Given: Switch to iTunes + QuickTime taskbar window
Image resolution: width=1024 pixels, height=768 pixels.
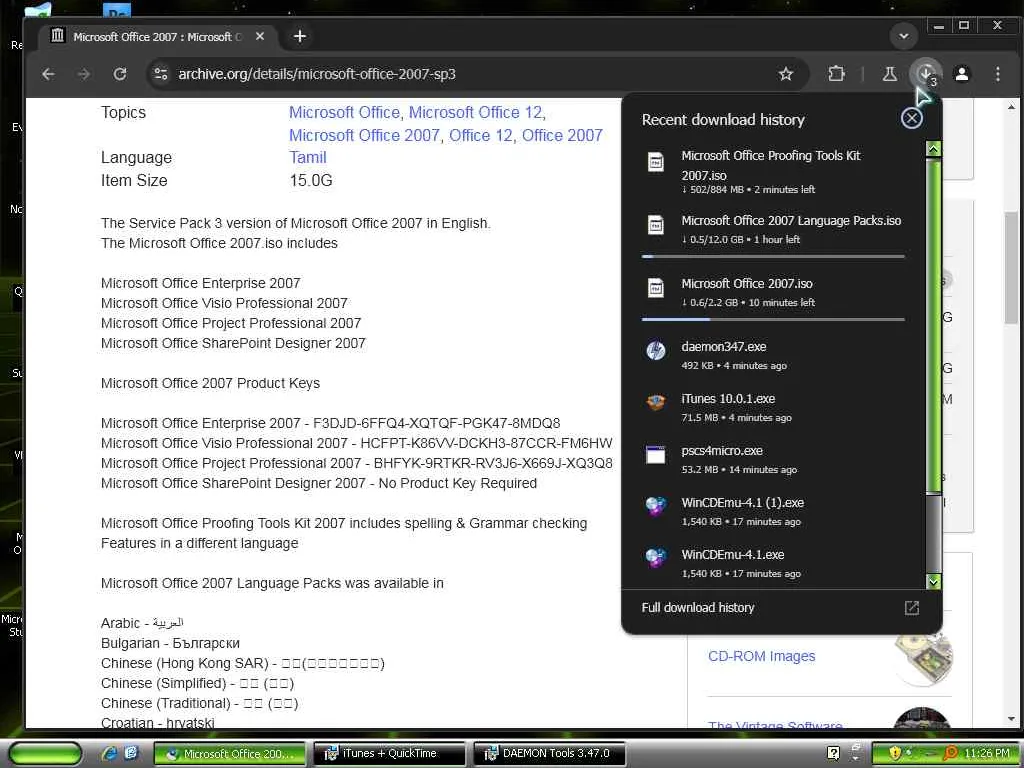Looking at the screenshot, I should [x=389, y=754].
